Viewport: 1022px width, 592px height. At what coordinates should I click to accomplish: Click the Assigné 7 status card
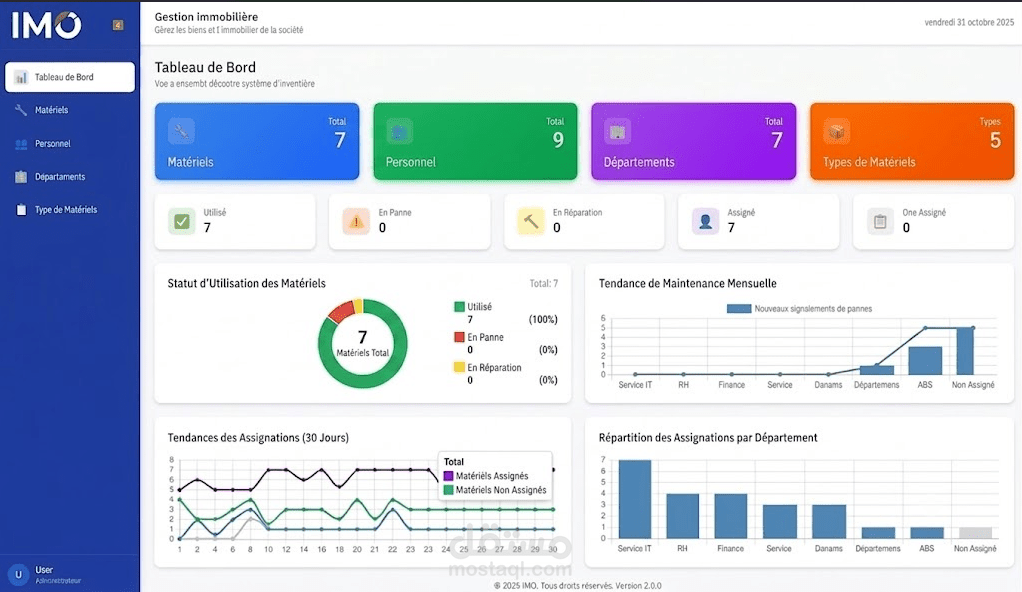pyautogui.click(x=759, y=222)
